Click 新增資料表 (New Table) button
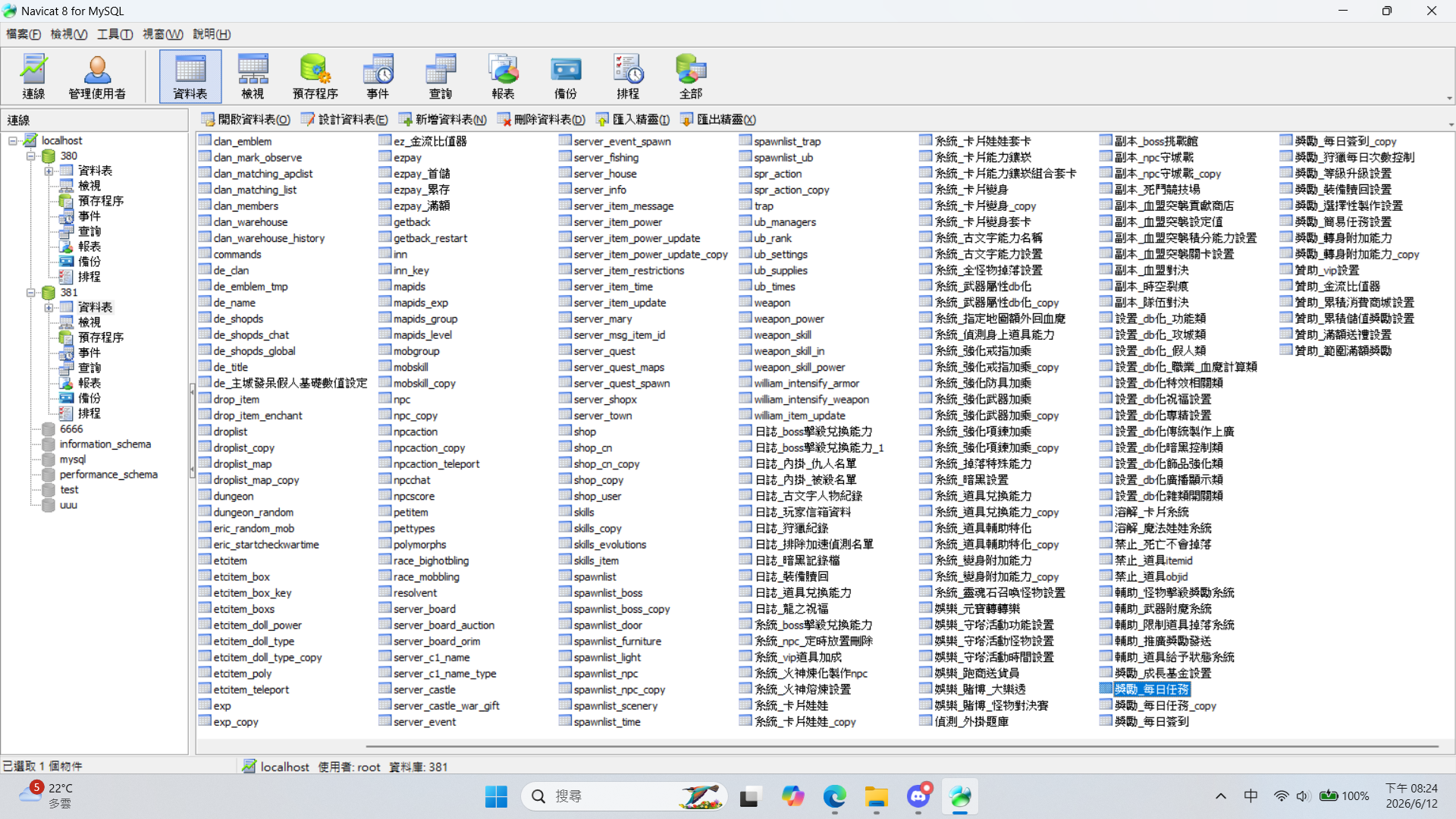Image resolution: width=1456 pixels, height=819 pixels. click(x=442, y=119)
